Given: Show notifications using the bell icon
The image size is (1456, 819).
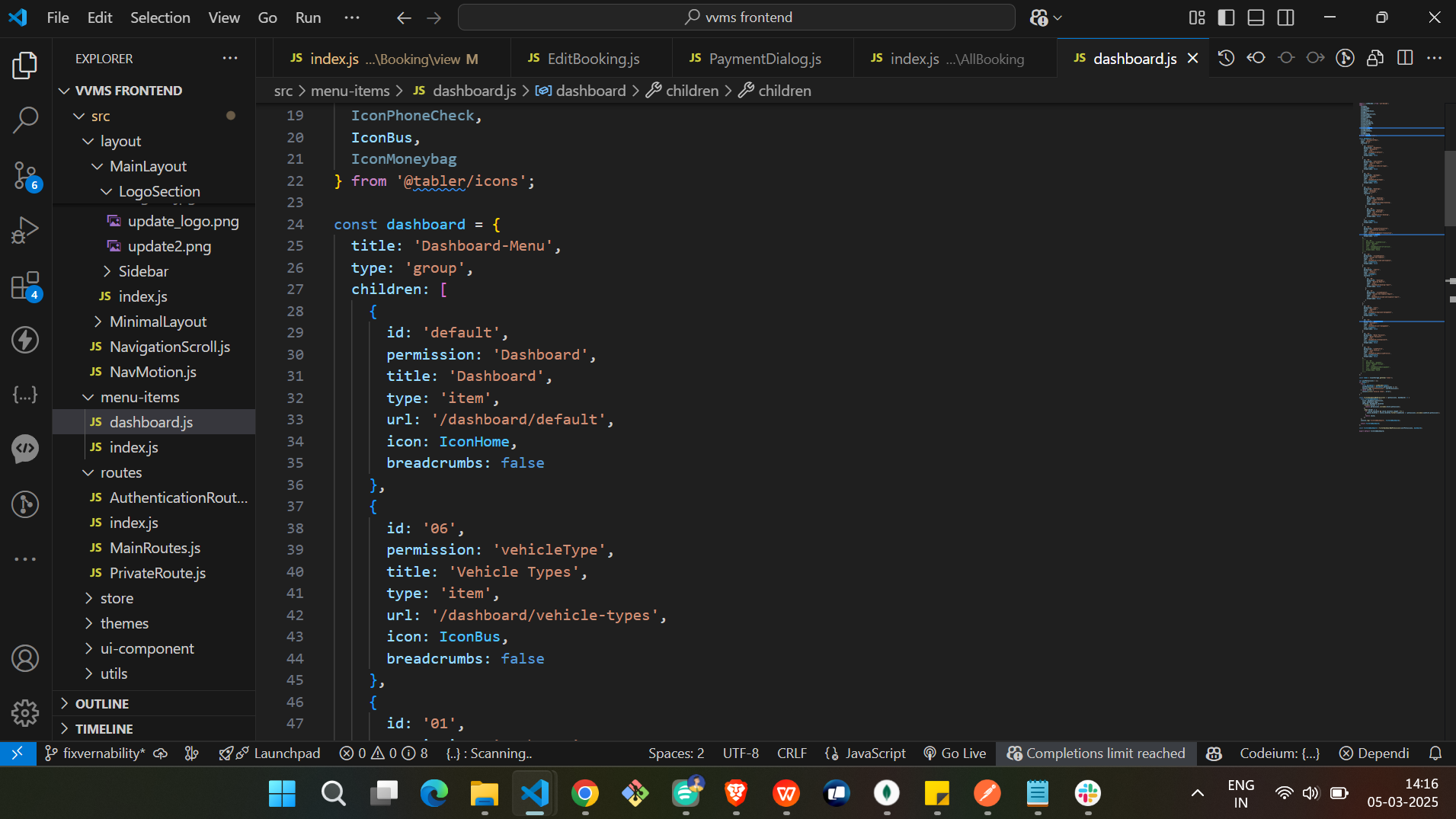Looking at the screenshot, I should [1435, 753].
